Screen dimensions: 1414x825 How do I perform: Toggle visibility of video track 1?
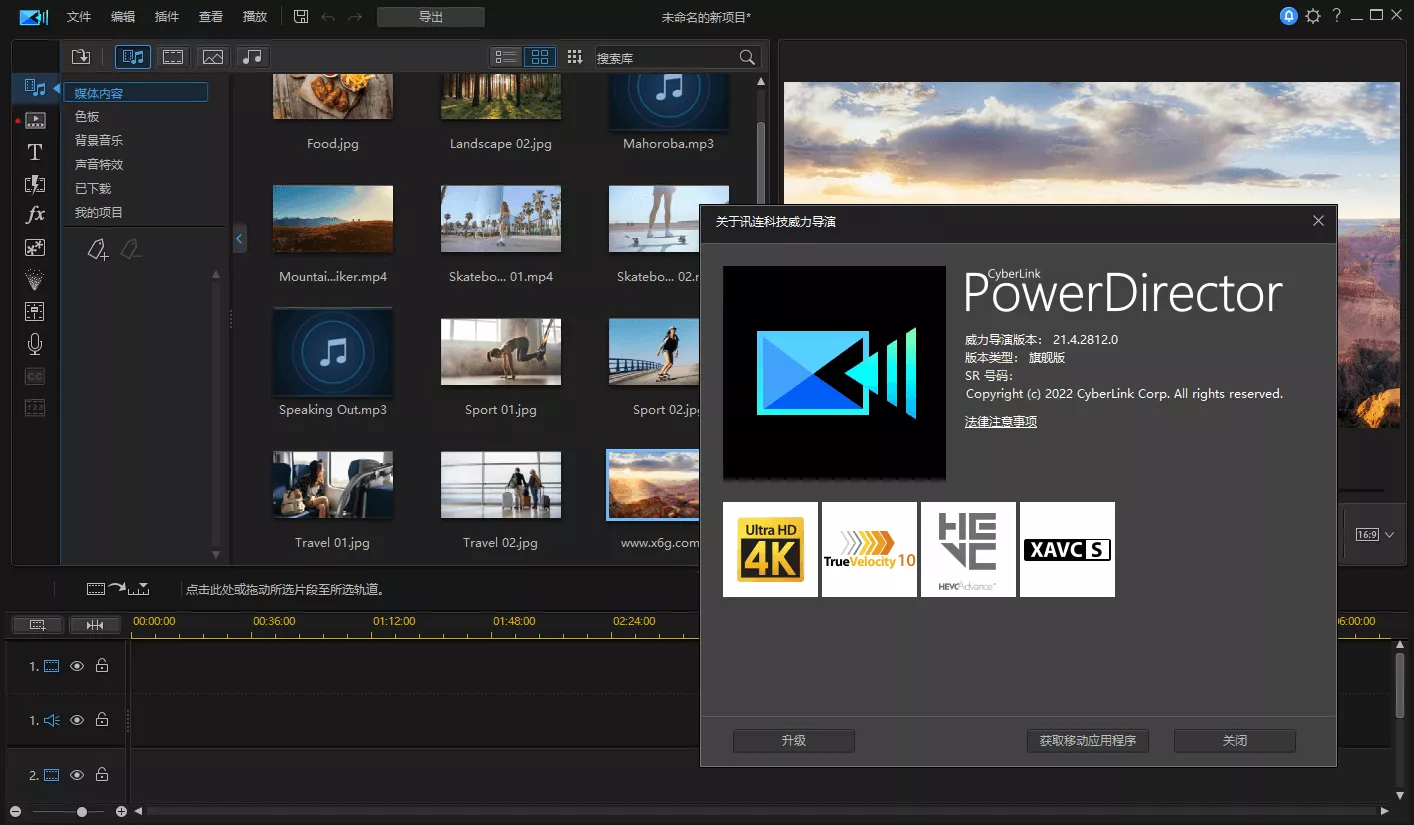pos(76,665)
